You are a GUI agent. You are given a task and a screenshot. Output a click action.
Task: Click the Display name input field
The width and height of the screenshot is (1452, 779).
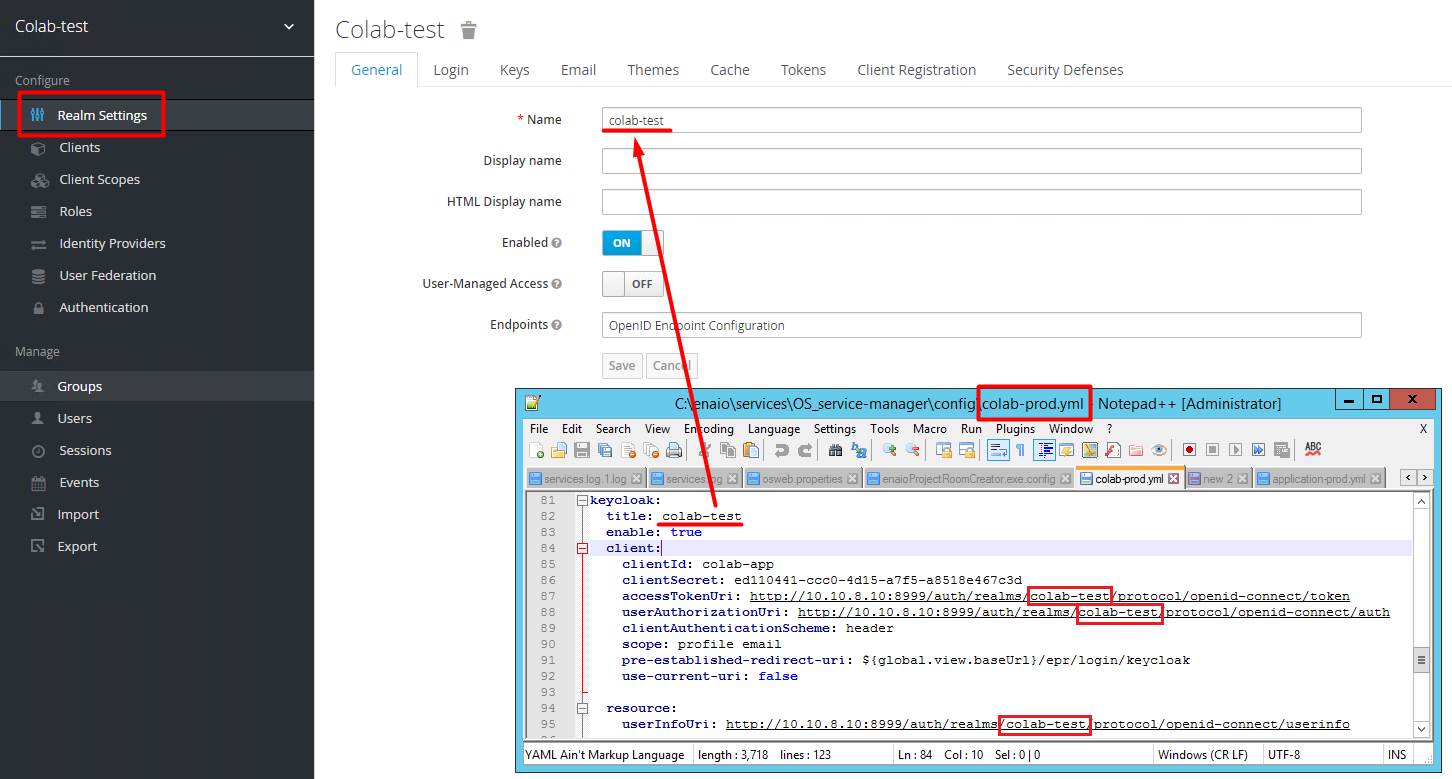(981, 161)
